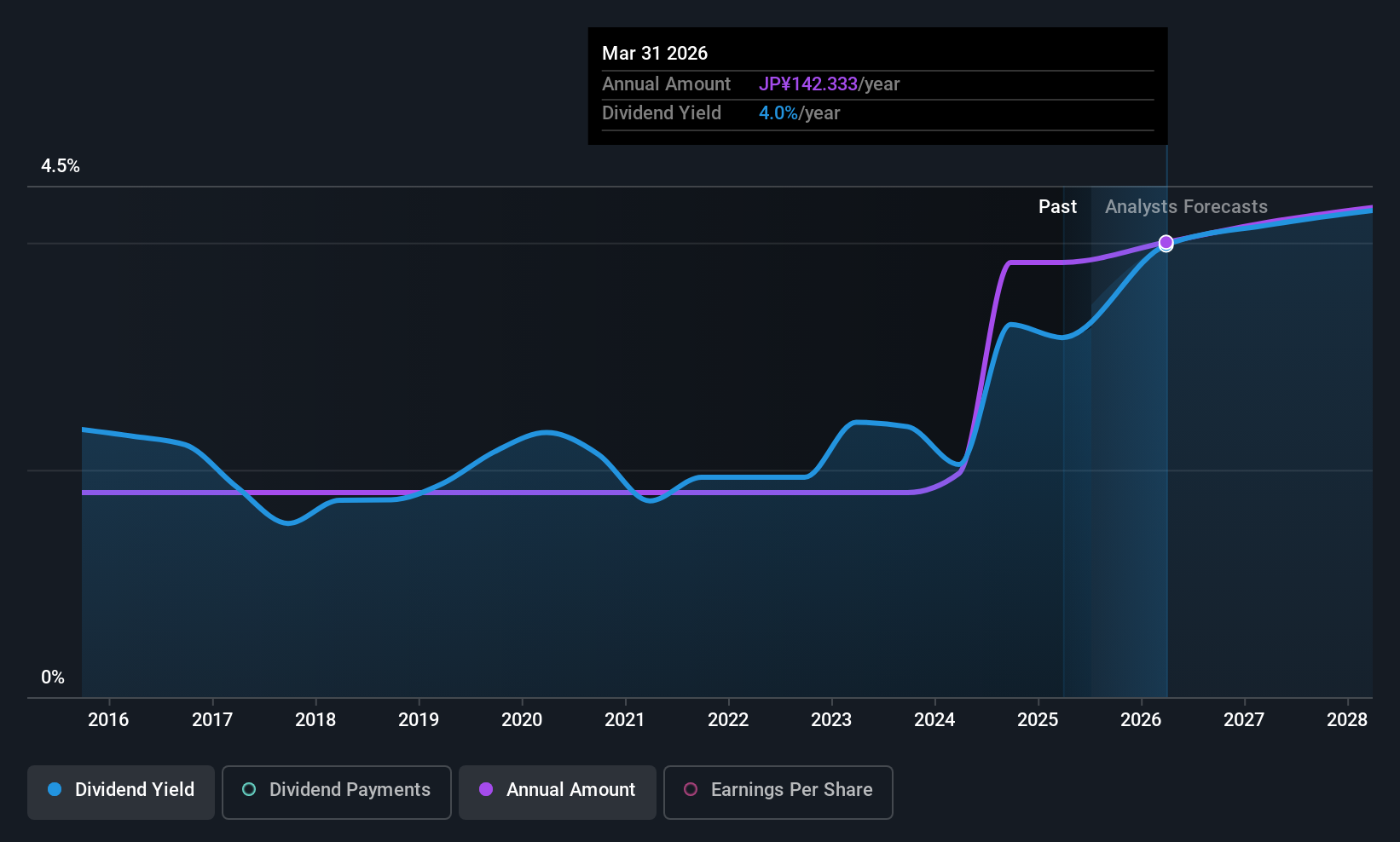
Task: Toggle the Annual Amount legend button
Action: point(557,792)
